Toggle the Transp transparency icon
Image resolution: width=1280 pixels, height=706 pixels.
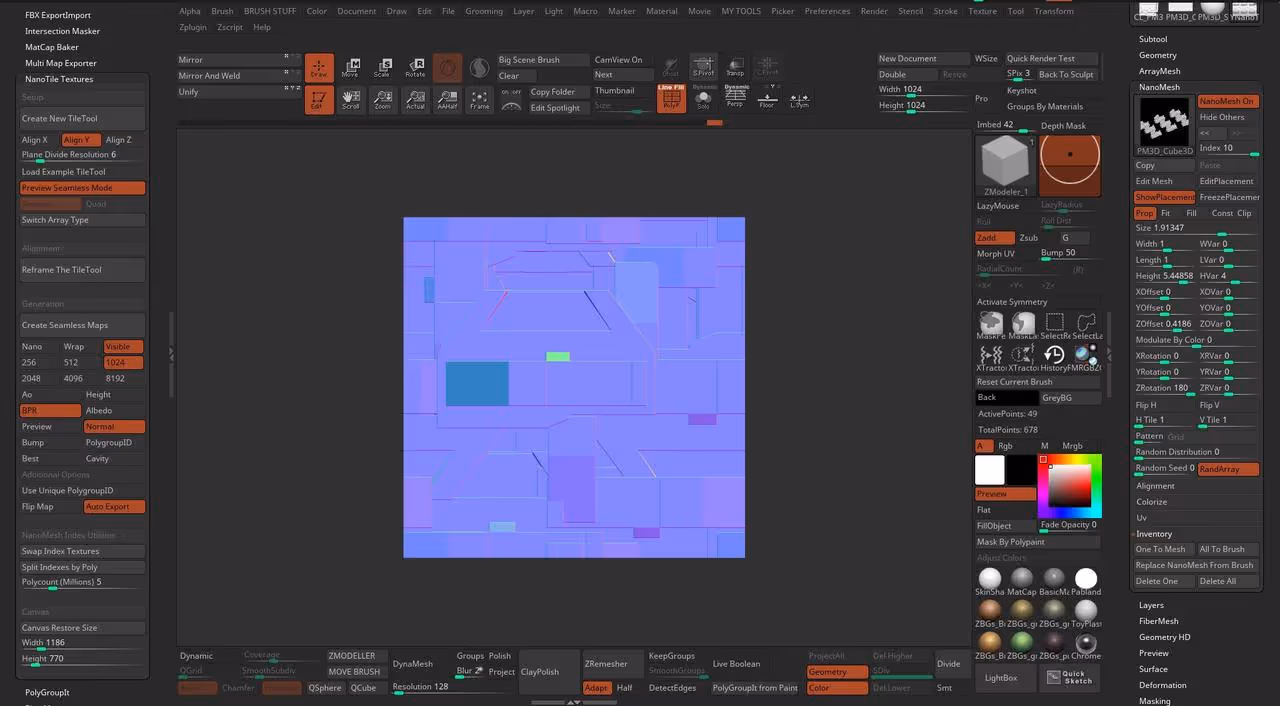point(735,67)
